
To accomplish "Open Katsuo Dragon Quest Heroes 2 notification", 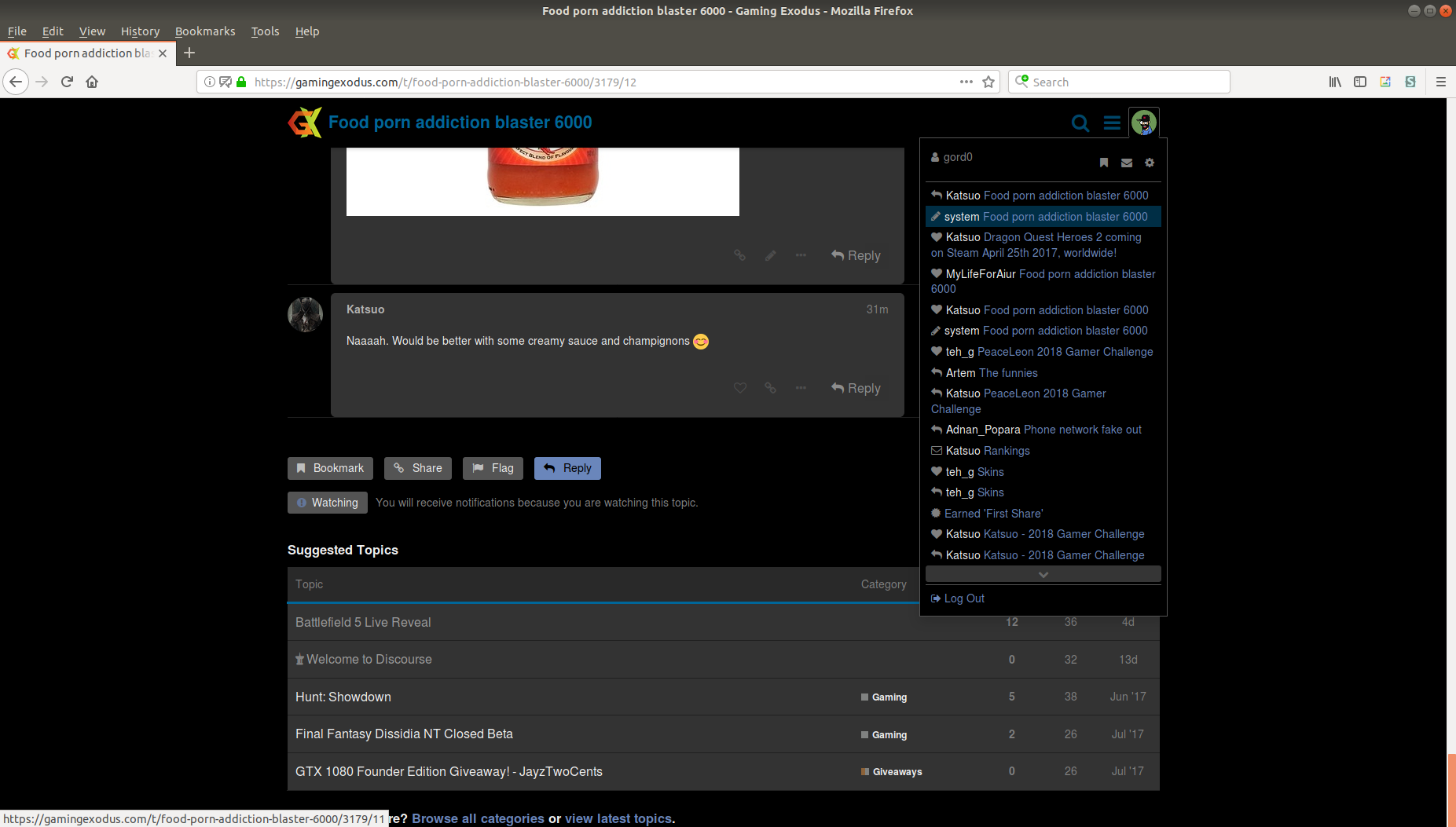I will click(x=1043, y=245).
